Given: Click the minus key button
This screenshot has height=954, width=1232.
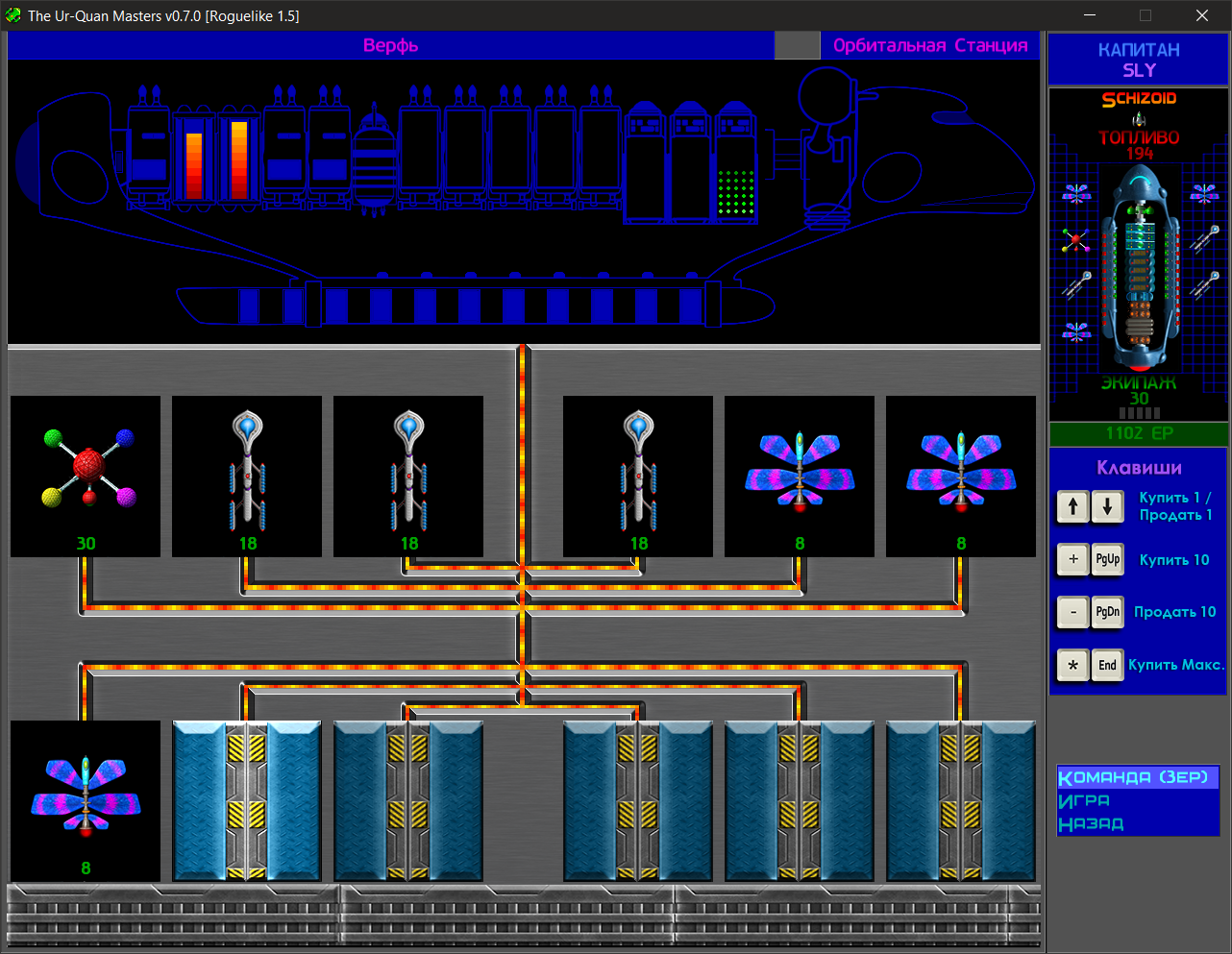Looking at the screenshot, I should coord(1072,612).
